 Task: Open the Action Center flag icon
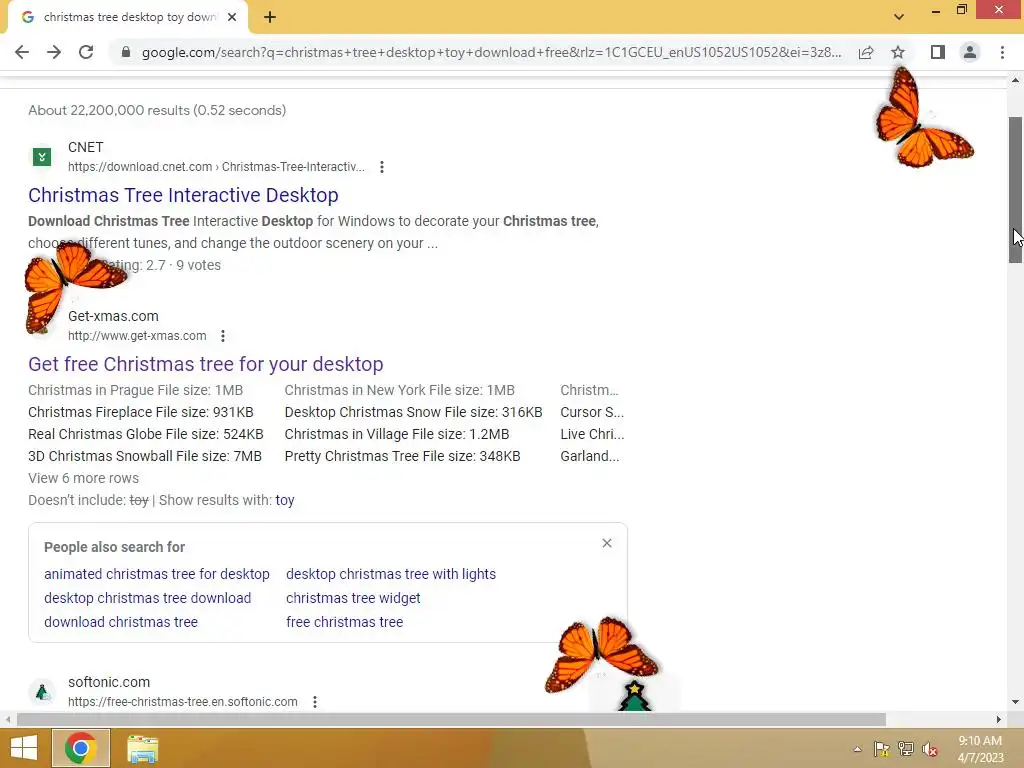coord(882,749)
